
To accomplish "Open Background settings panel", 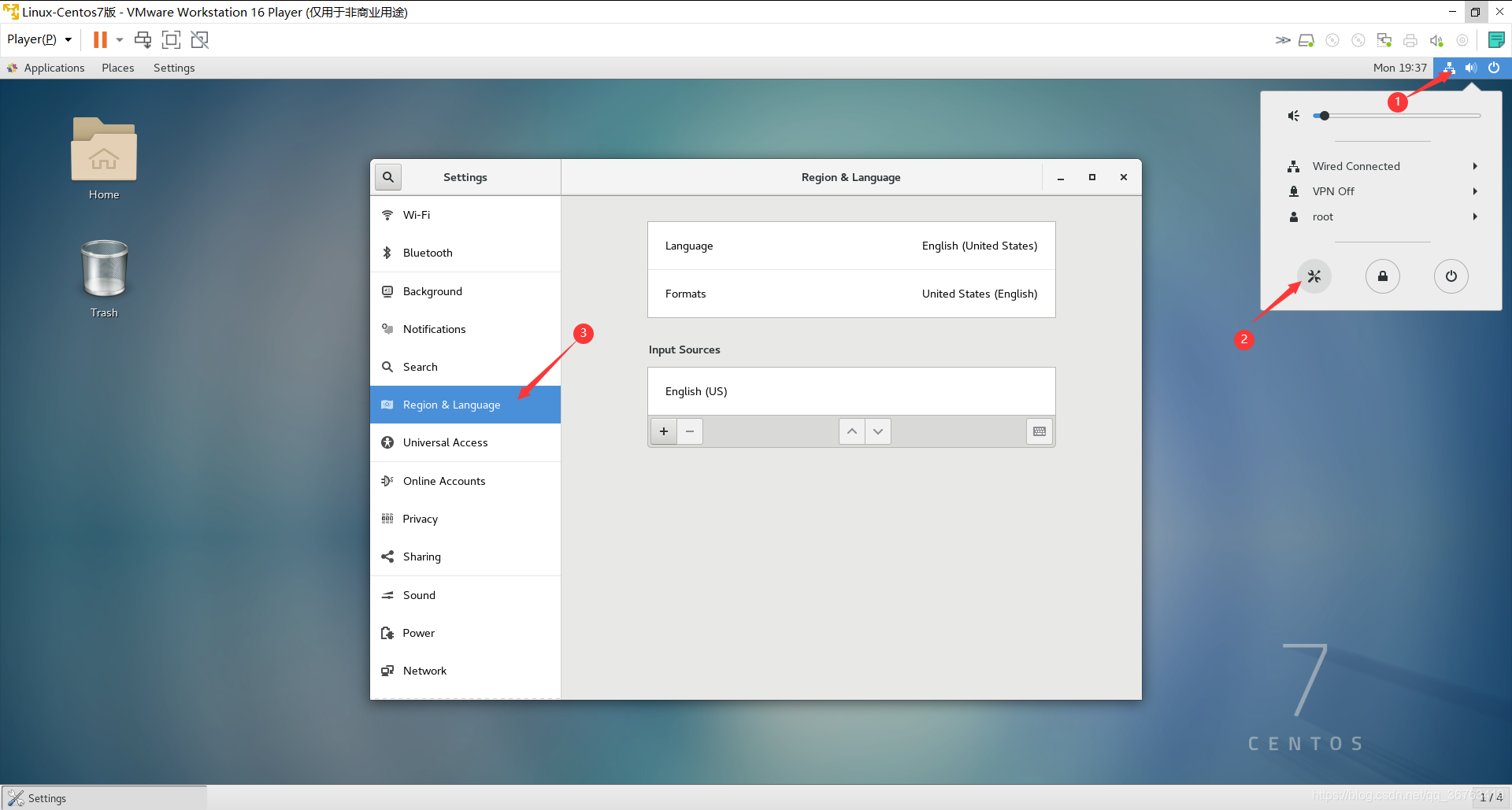I will (x=465, y=291).
